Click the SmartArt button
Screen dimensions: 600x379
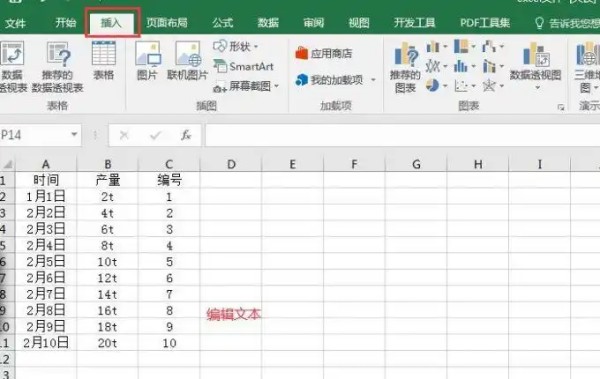point(243,67)
